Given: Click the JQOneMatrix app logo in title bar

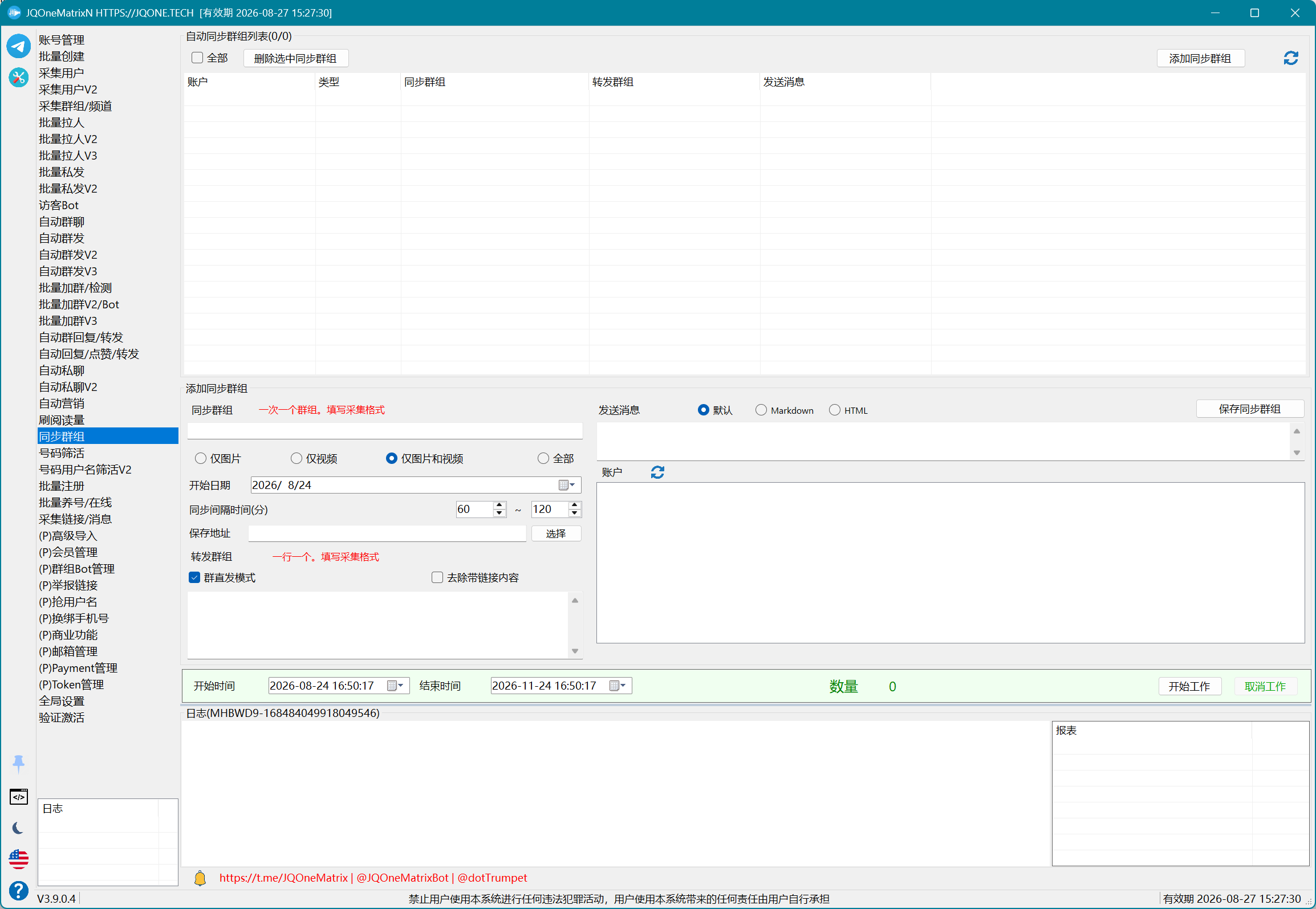Looking at the screenshot, I should tap(14, 13).
